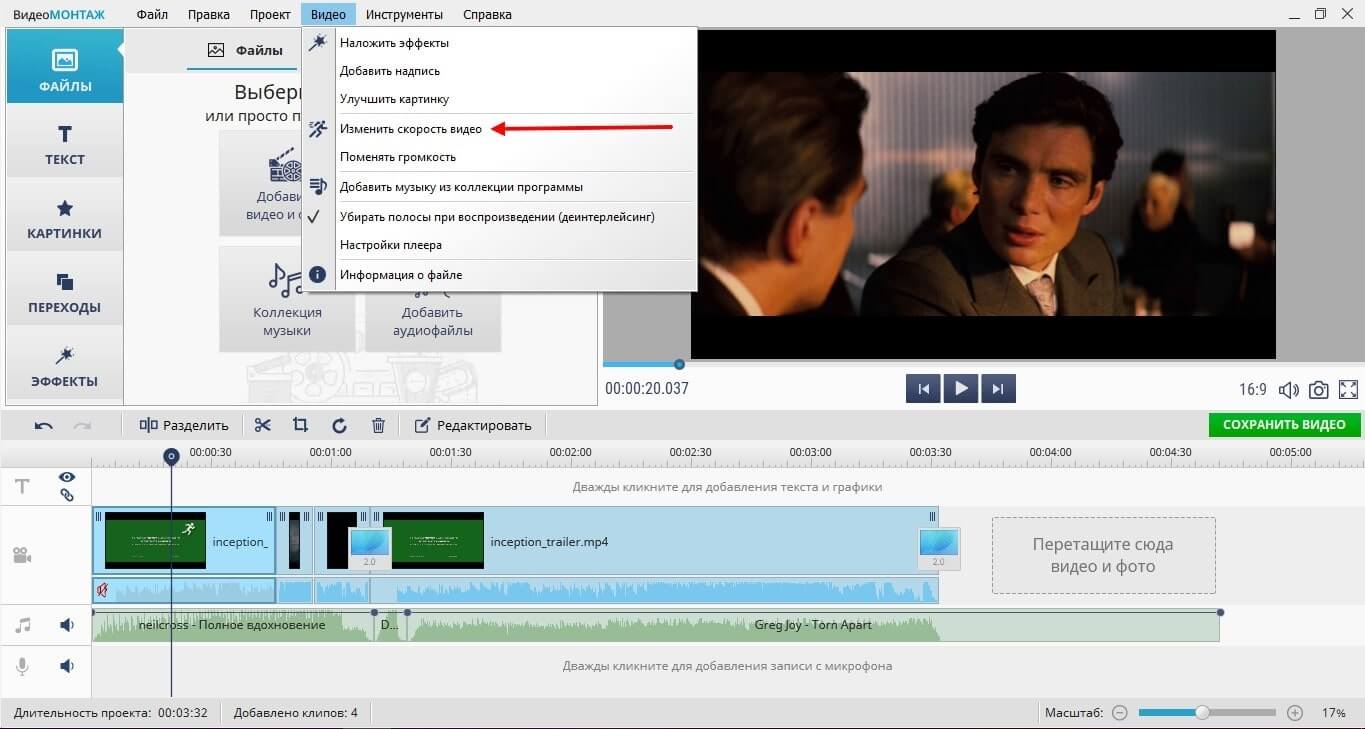Toggle deinterlacing option Убирать полосы

[497, 216]
